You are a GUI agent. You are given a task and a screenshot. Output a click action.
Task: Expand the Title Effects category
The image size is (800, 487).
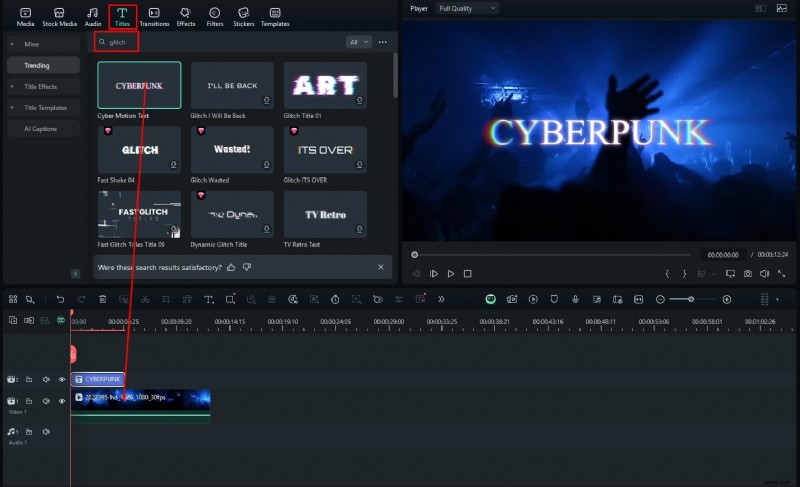coord(43,87)
